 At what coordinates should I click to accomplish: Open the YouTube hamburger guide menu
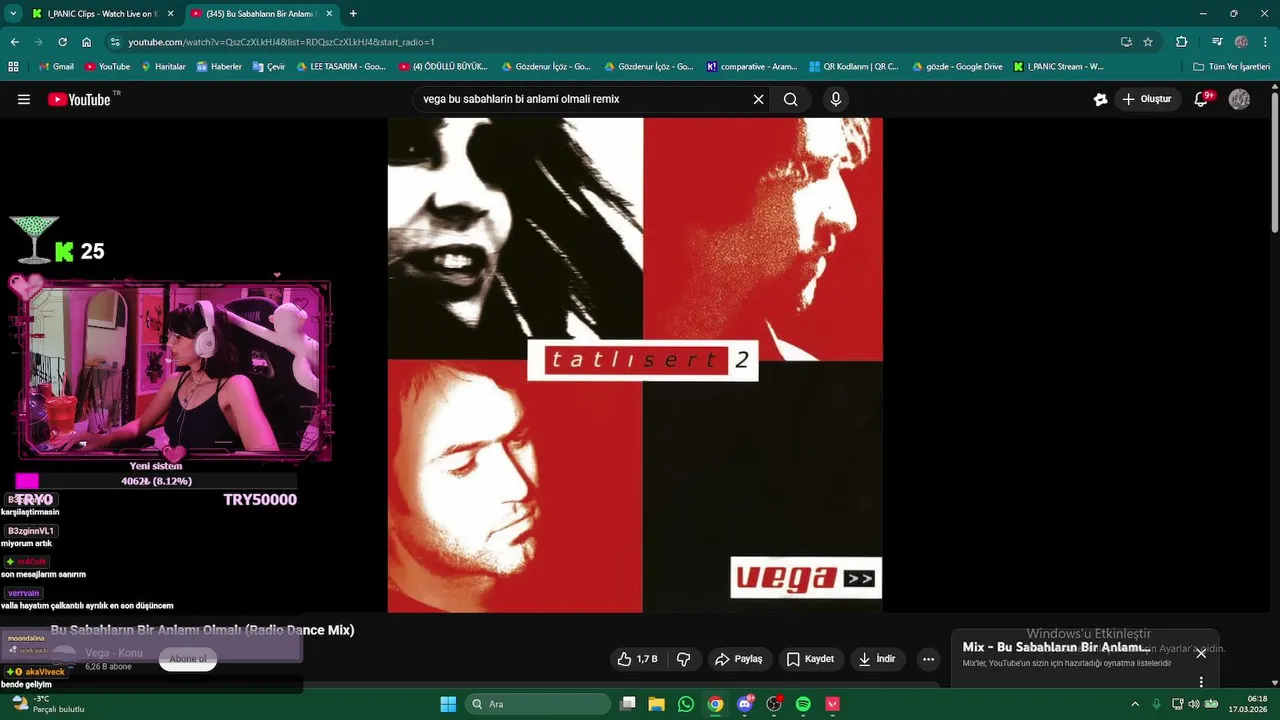pos(24,99)
